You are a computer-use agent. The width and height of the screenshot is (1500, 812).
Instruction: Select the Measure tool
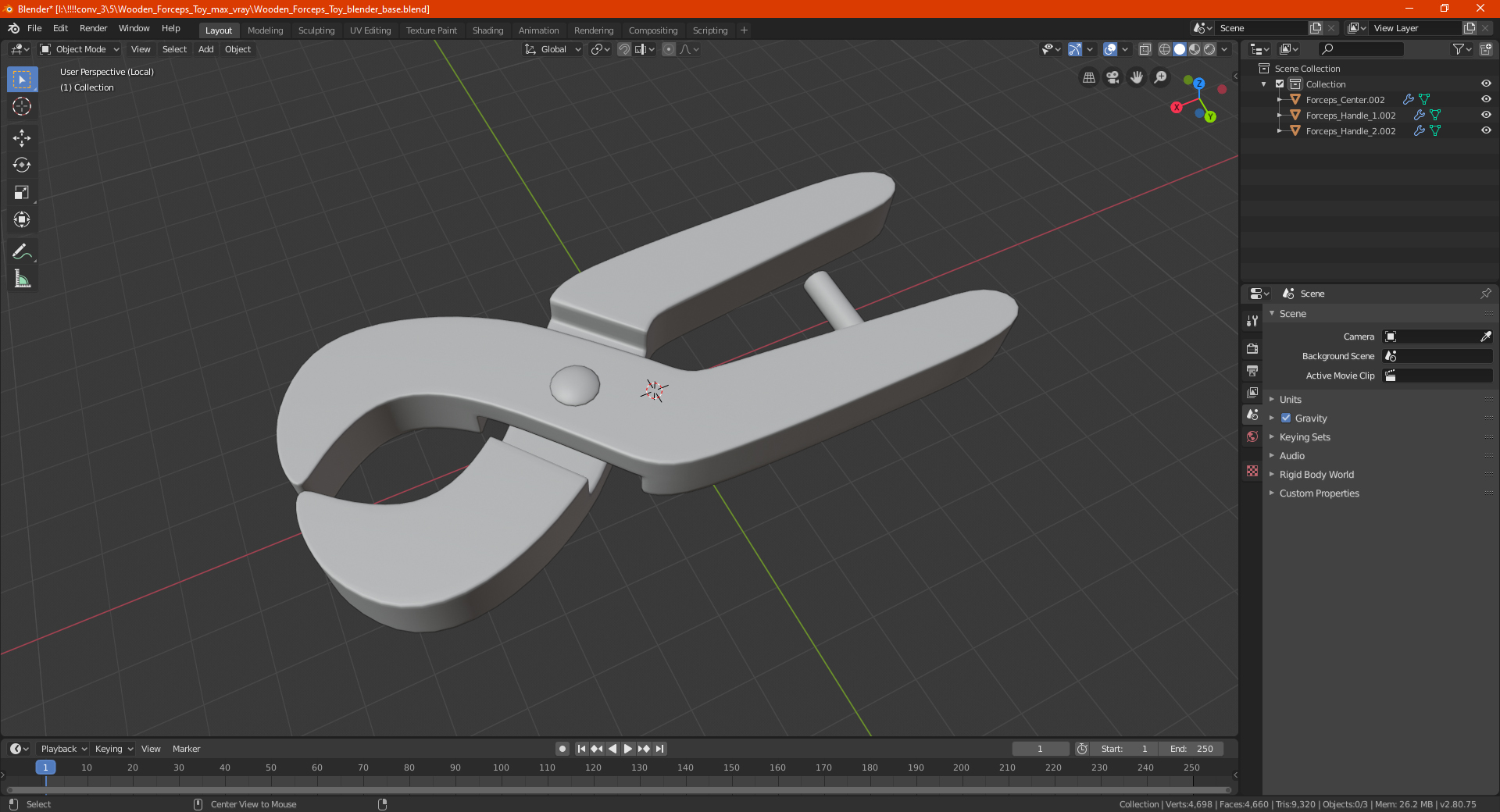pyautogui.click(x=22, y=279)
